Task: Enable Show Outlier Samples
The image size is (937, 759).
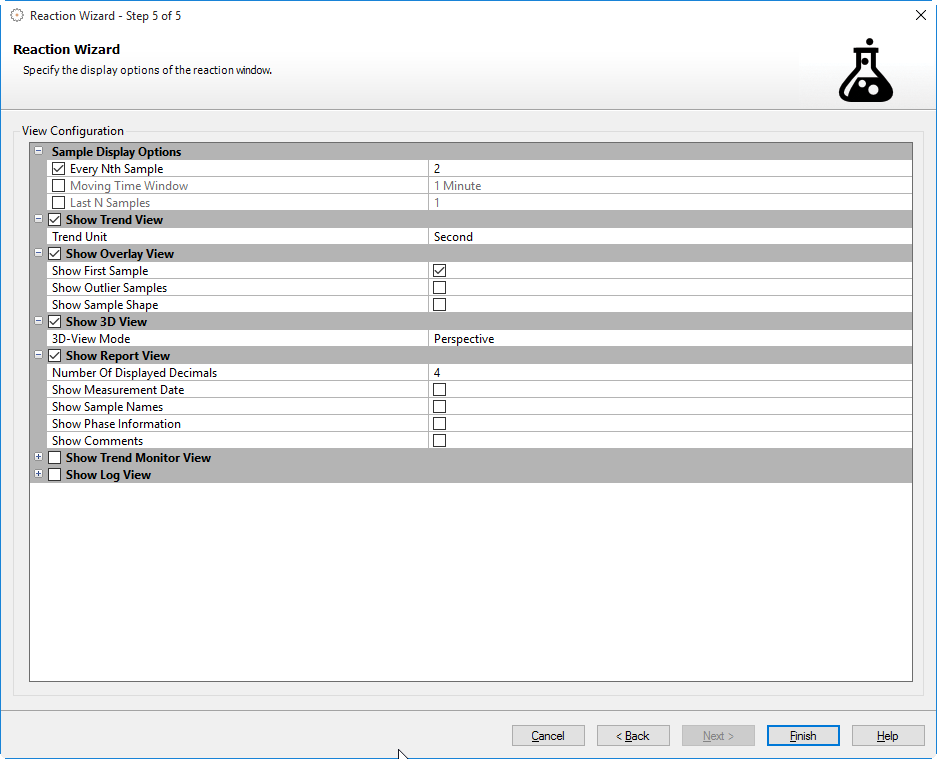Action: pyautogui.click(x=439, y=288)
